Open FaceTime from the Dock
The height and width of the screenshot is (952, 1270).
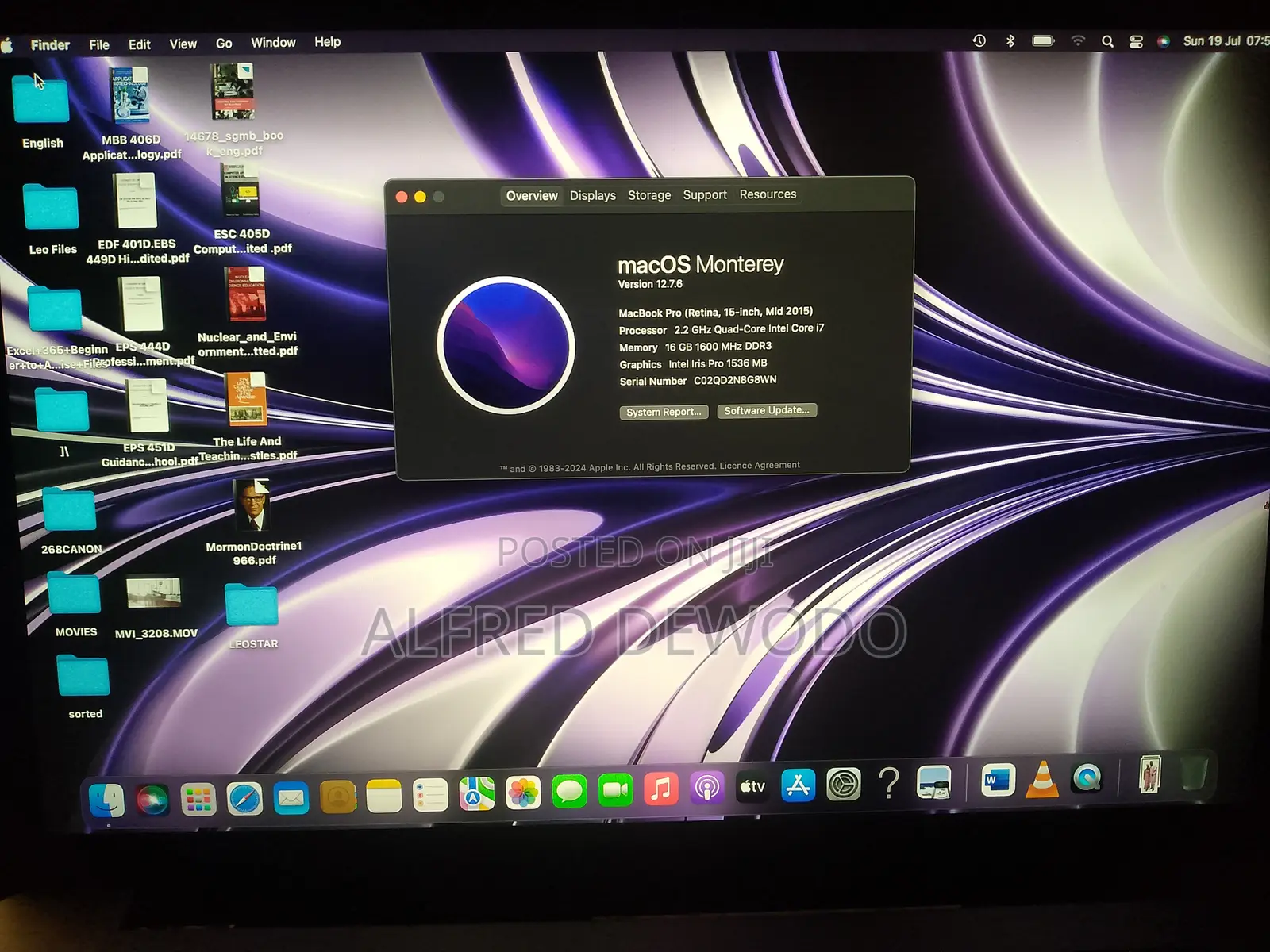pyautogui.click(x=615, y=790)
